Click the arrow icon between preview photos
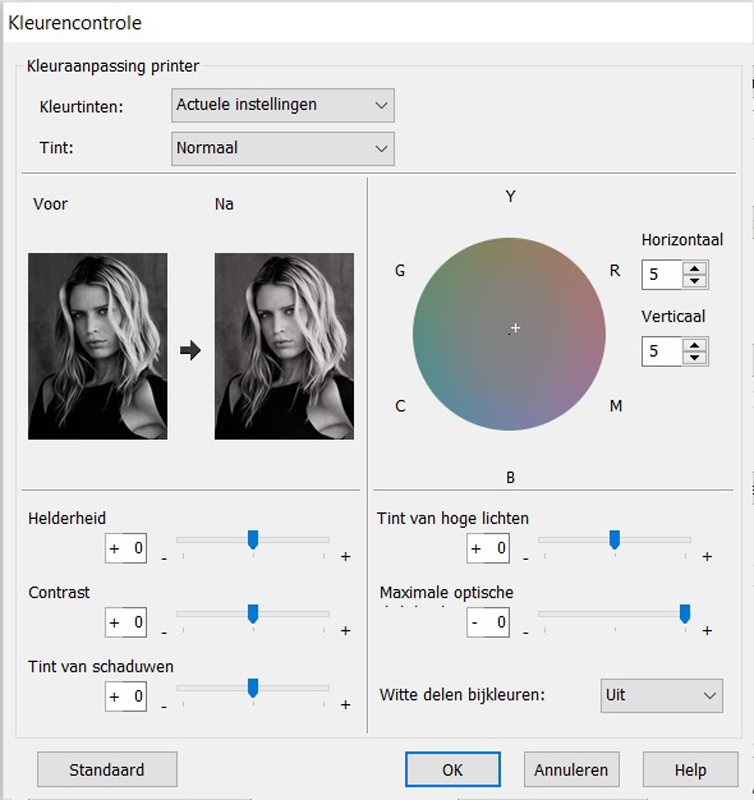Image resolution: width=754 pixels, height=800 pixels. 190,351
